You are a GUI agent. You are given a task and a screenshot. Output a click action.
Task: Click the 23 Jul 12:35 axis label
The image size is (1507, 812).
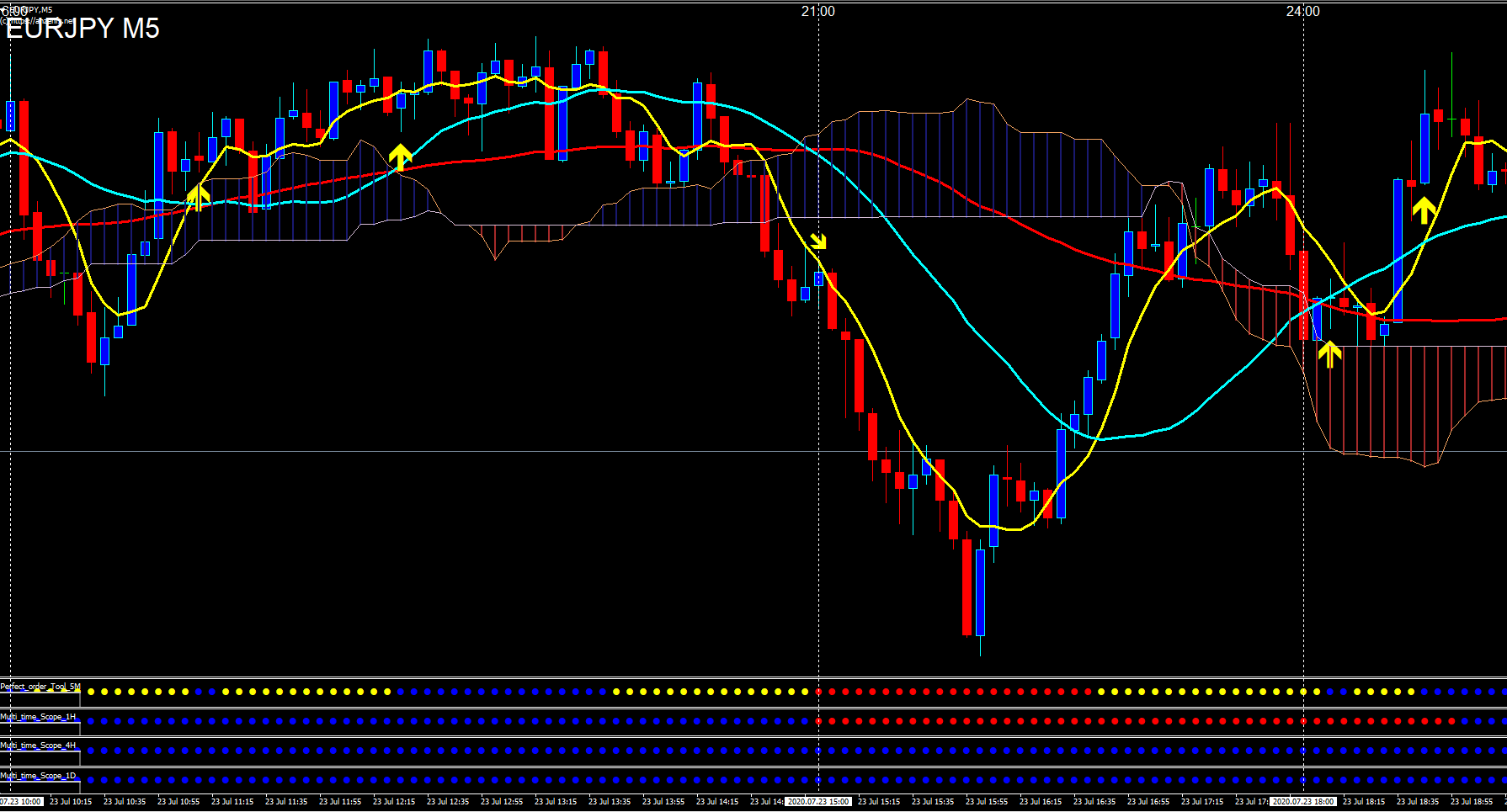click(448, 802)
